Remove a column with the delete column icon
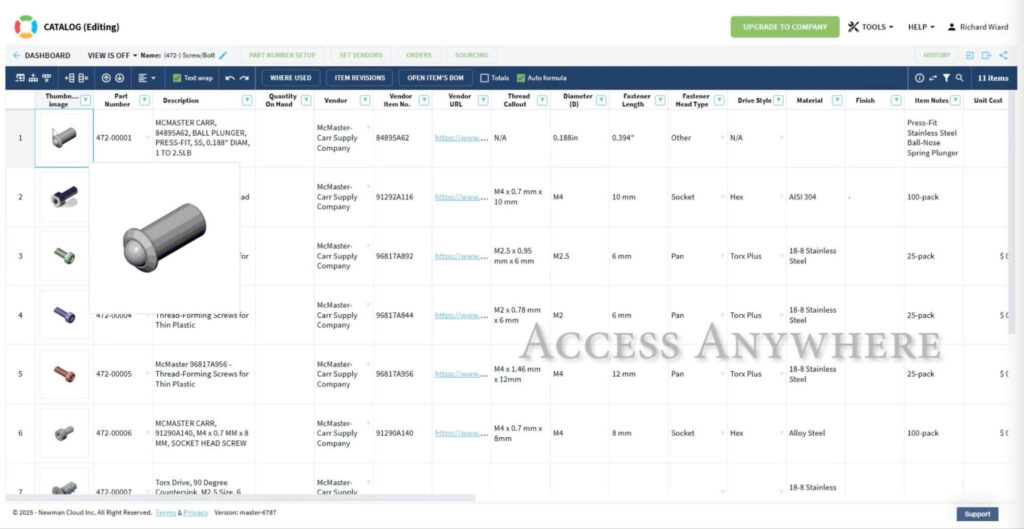 click(83, 78)
